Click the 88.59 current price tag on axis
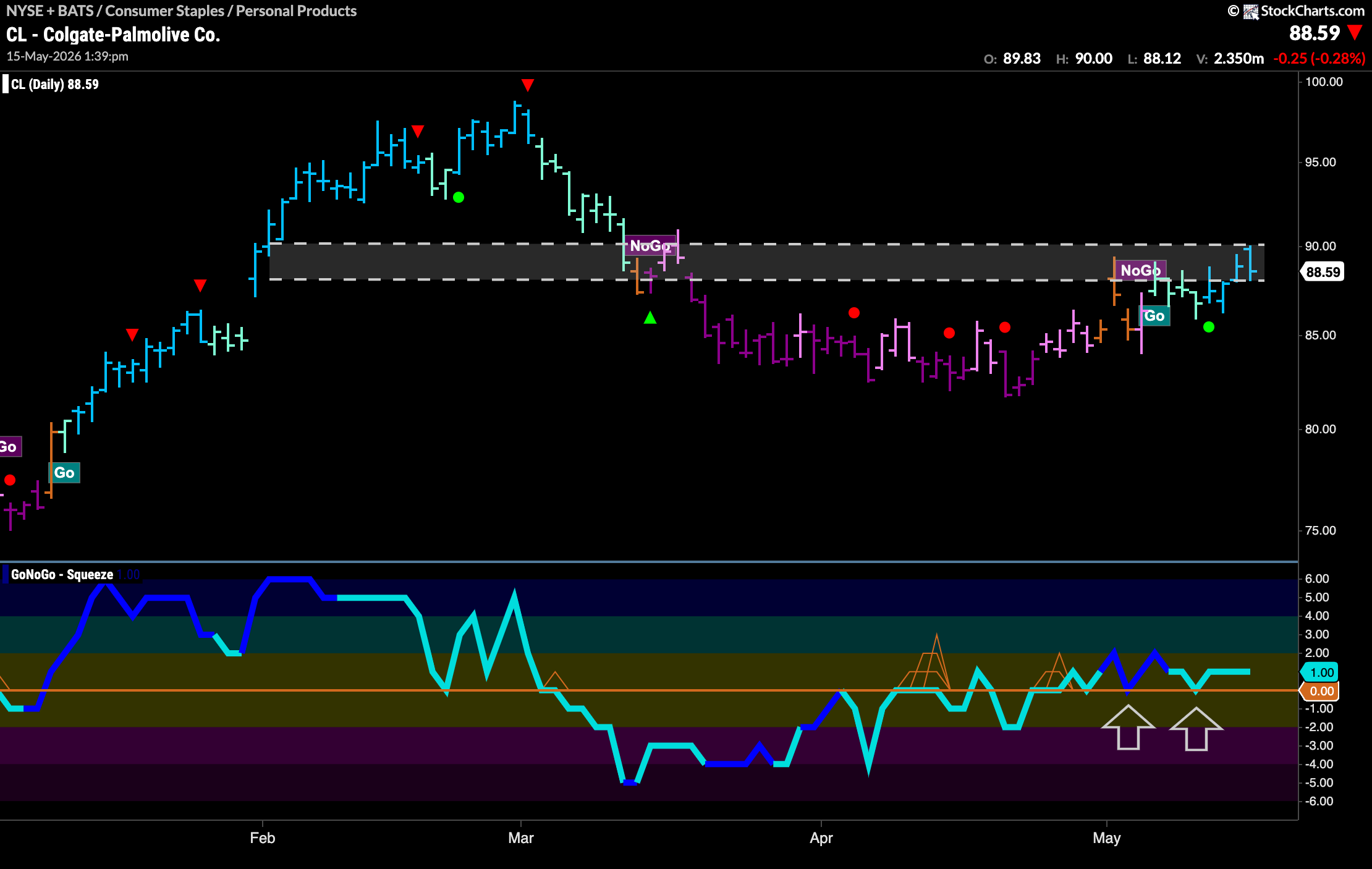The height and width of the screenshot is (869, 1372). 1323,272
